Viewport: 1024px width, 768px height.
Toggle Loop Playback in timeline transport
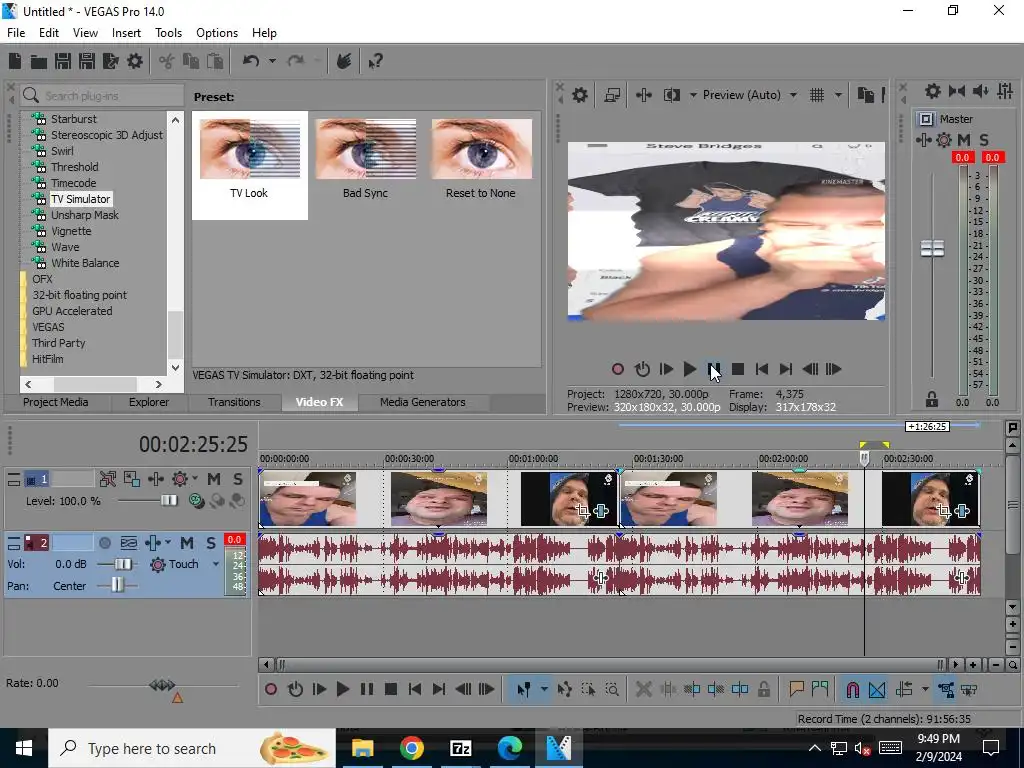[295, 689]
